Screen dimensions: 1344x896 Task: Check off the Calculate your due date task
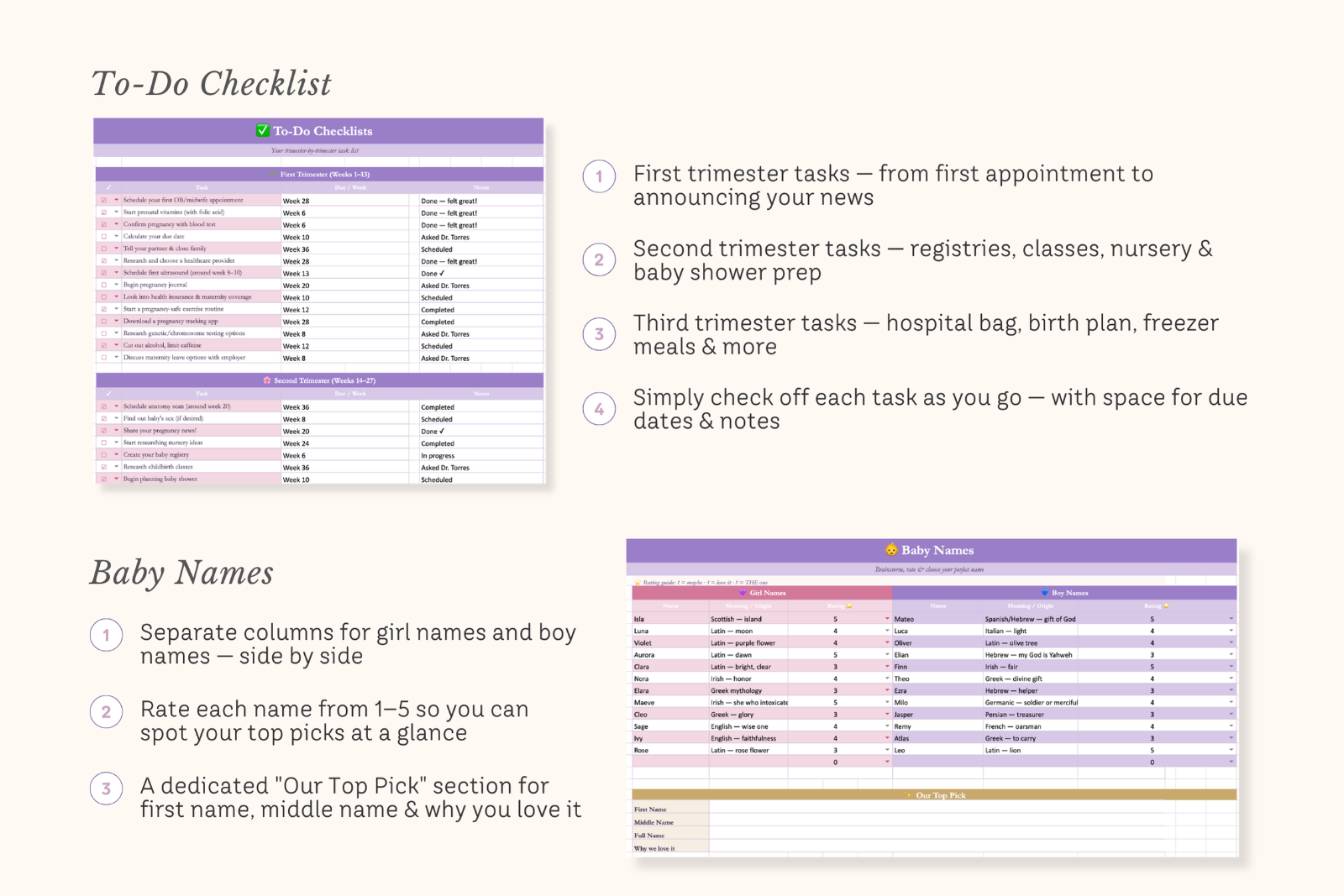click(103, 237)
